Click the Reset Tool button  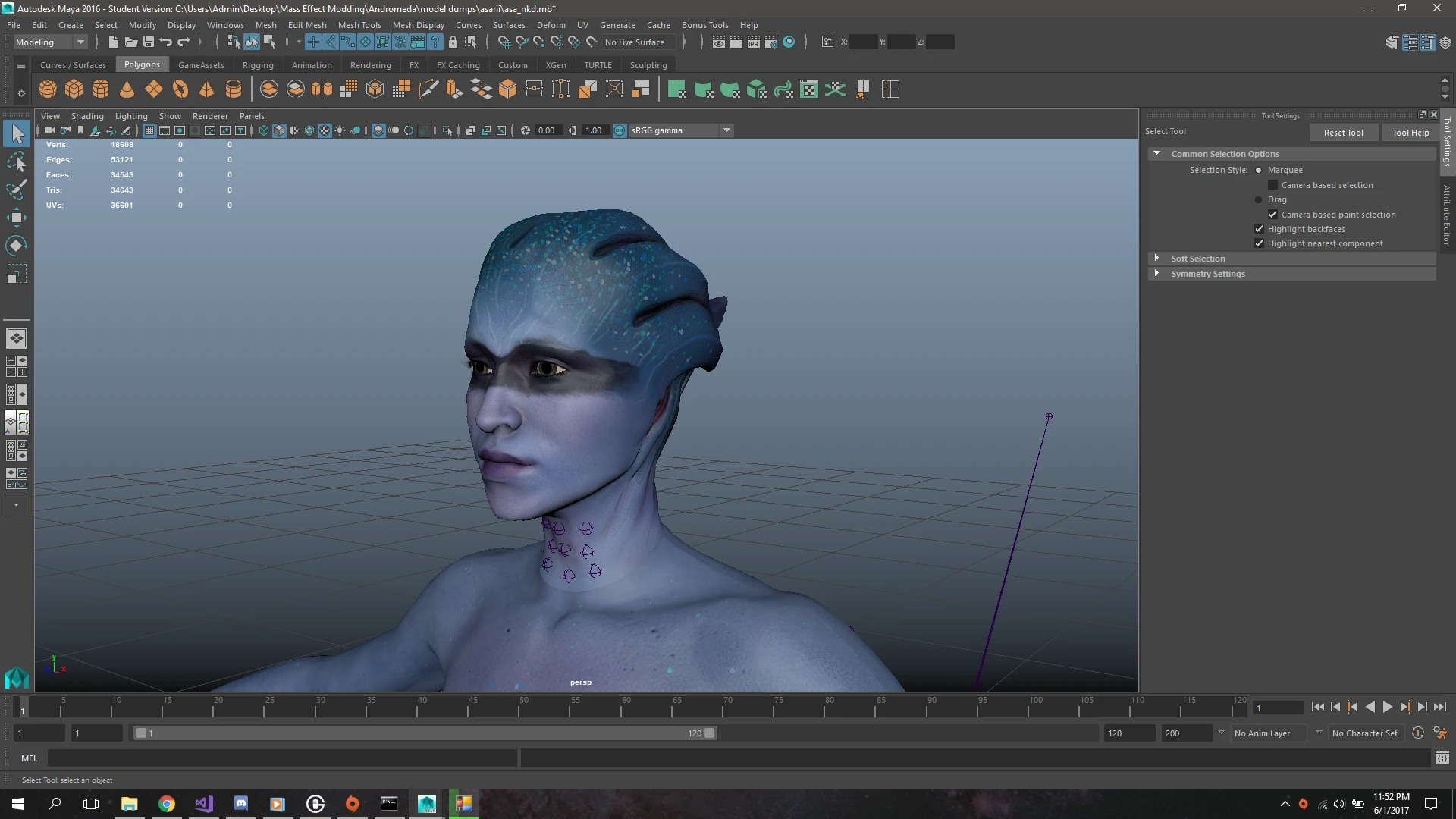tap(1344, 133)
